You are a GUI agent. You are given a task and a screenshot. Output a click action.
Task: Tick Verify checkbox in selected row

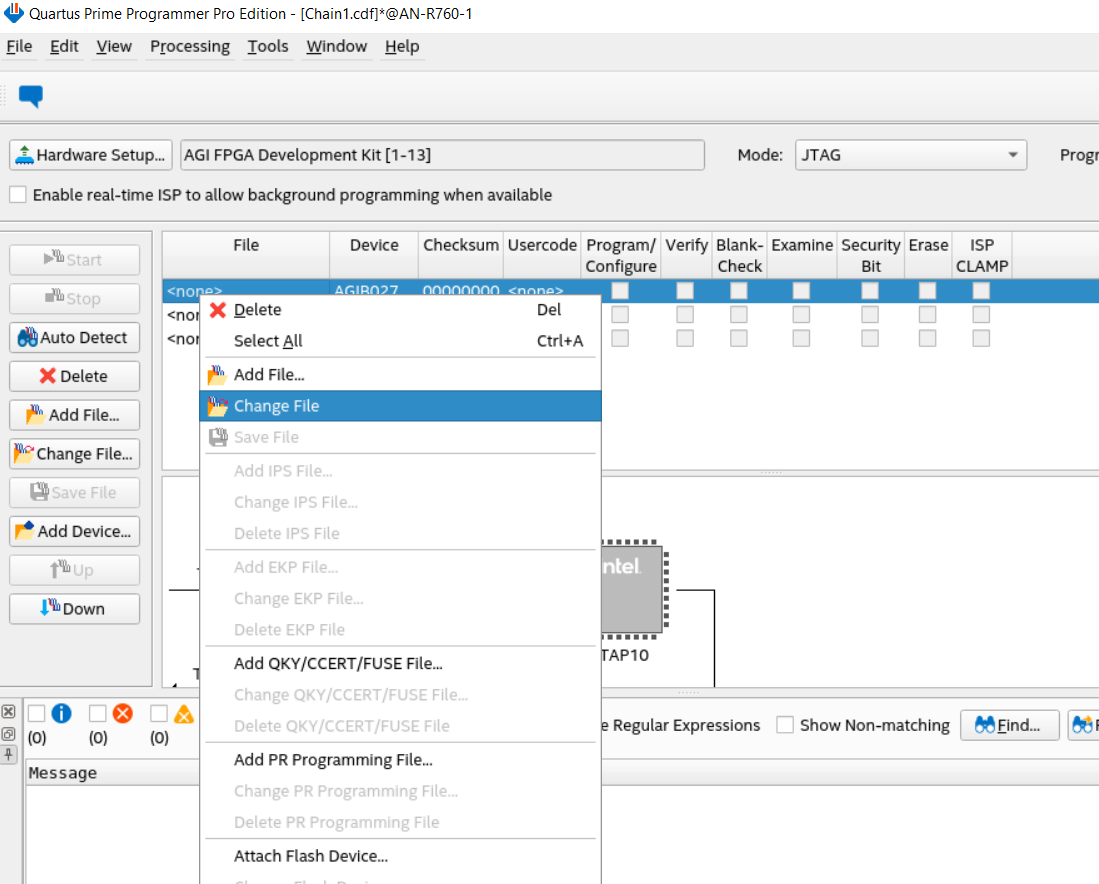[x=685, y=290]
